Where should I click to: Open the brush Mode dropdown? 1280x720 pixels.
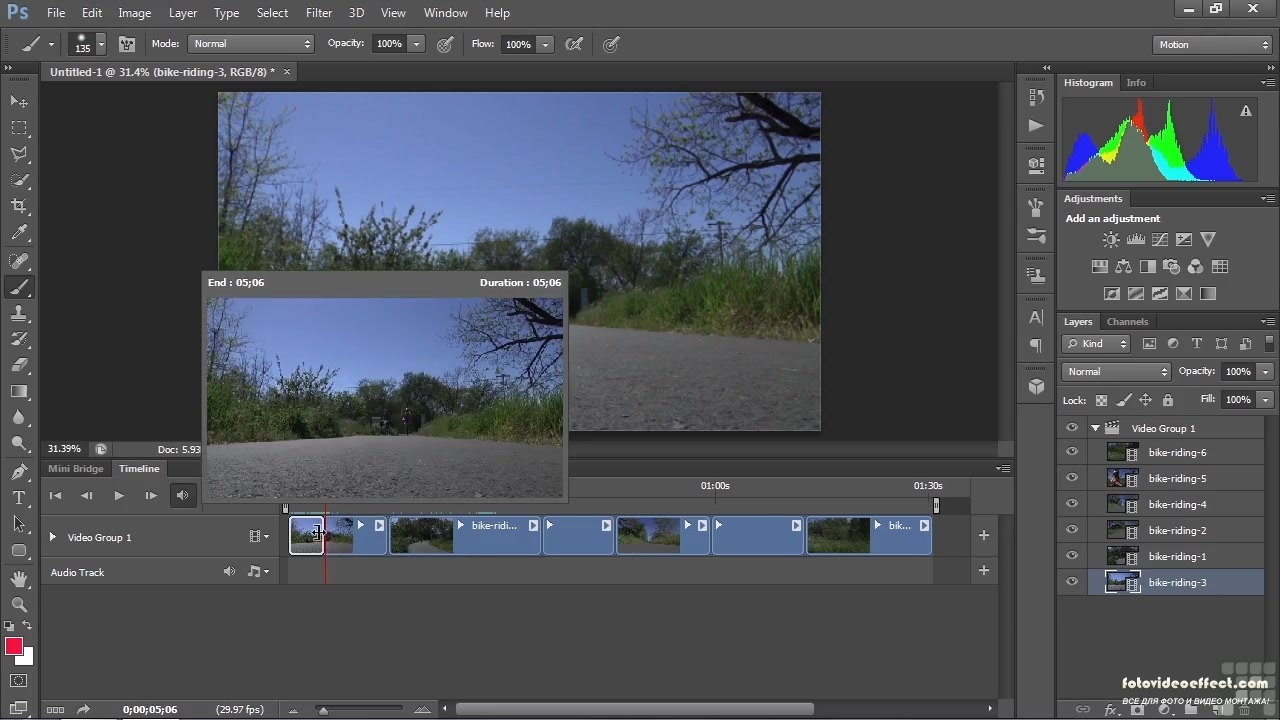(251, 44)
